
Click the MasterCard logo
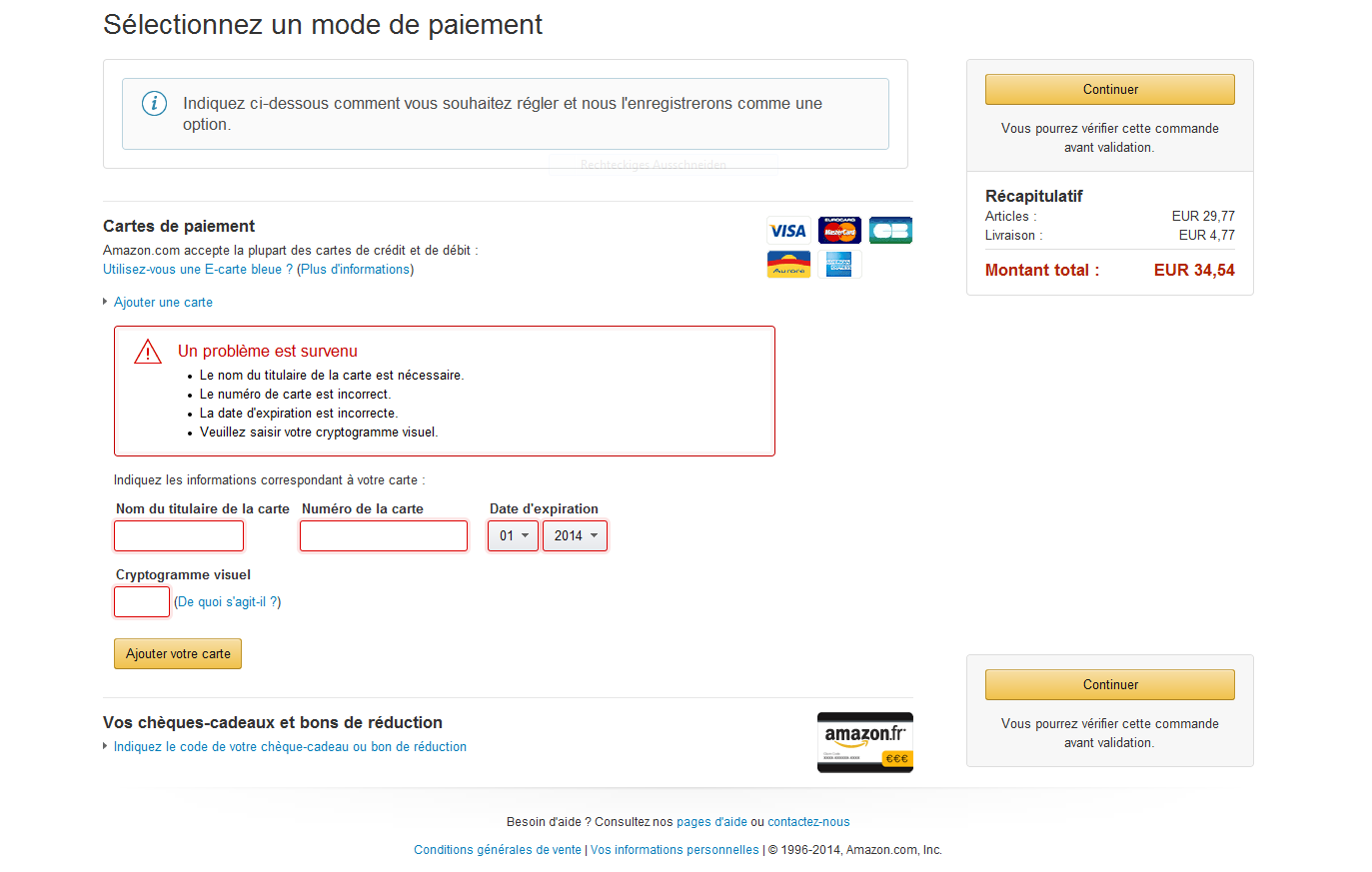(x=839, y=231)
